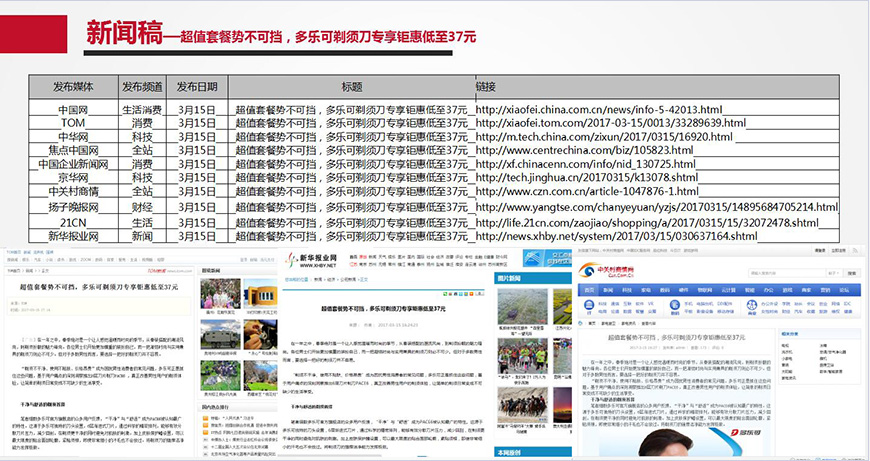Open the m.tech.china.com zixun link
This screenshot has width=870, height=461.
(604, 136)
